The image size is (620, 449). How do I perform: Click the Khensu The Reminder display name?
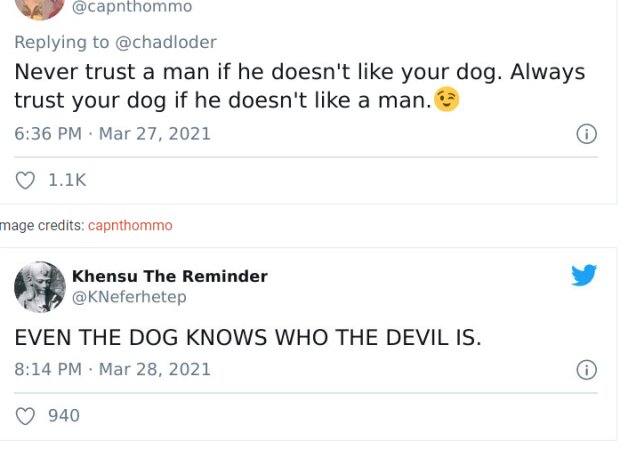coord(169,276)
